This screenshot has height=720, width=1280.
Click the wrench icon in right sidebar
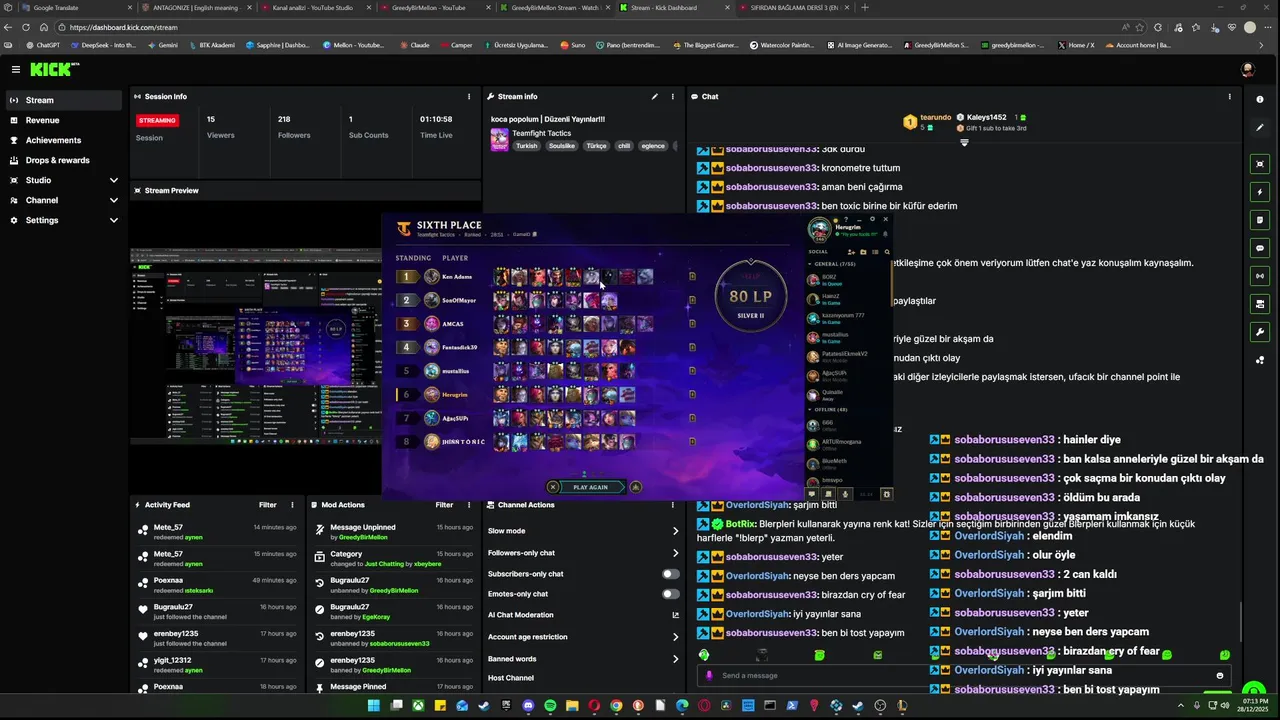coord(1259,332)
